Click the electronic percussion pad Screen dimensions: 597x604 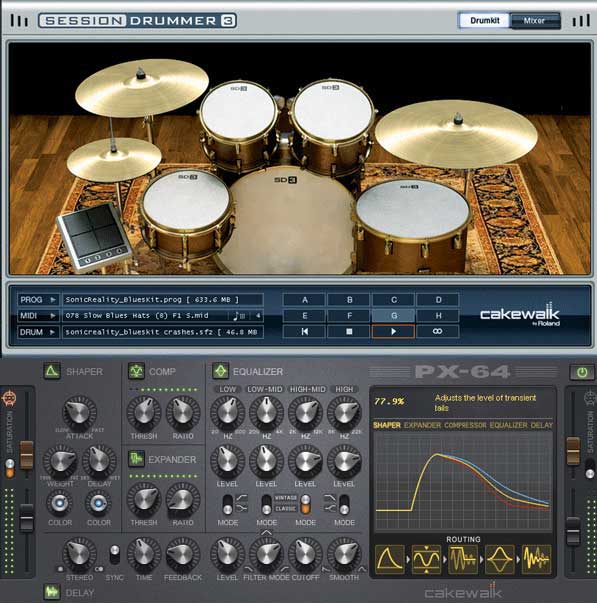[x=94, y=236]
